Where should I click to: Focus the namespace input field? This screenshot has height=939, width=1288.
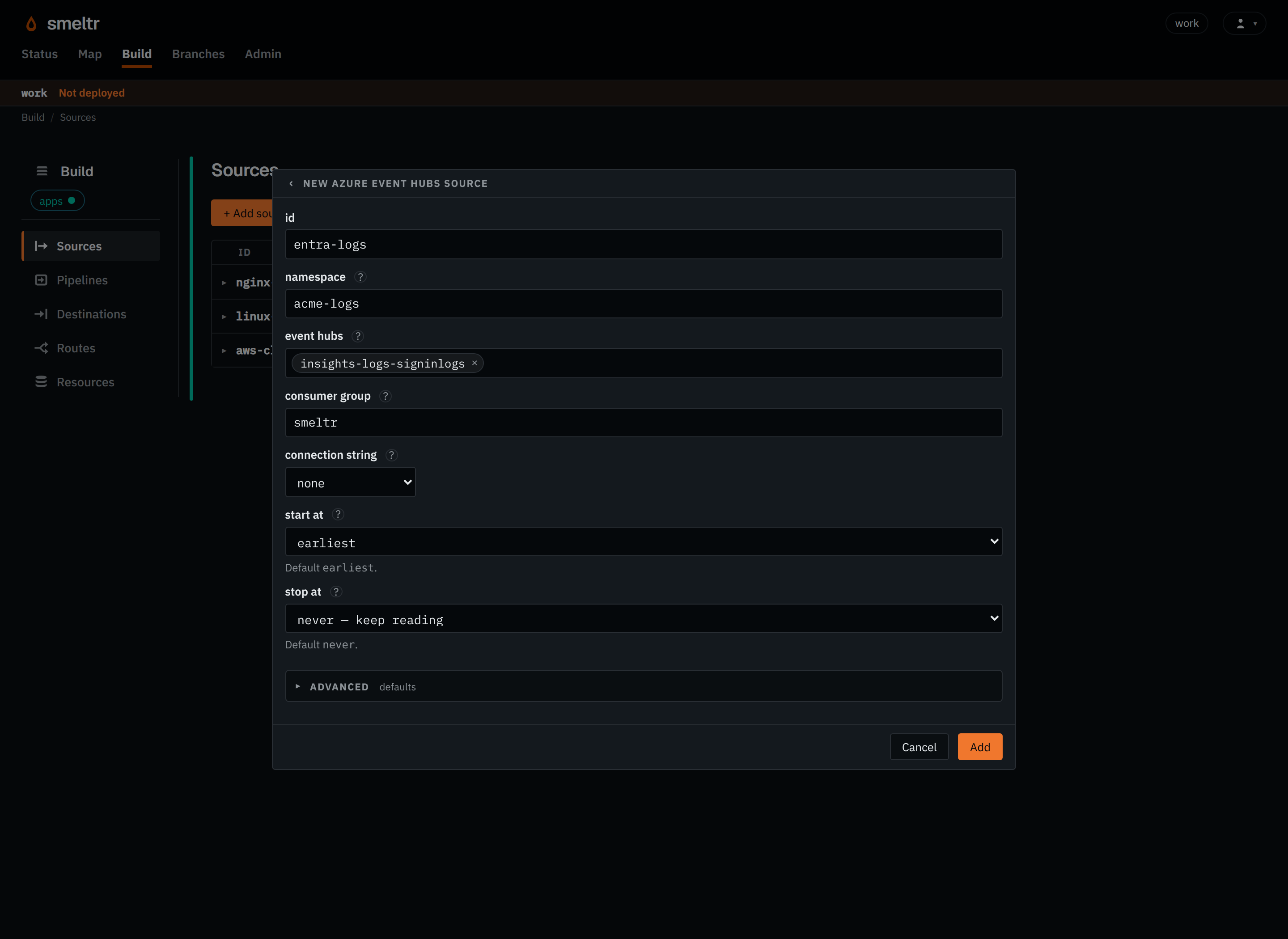(x=644, y=304)
